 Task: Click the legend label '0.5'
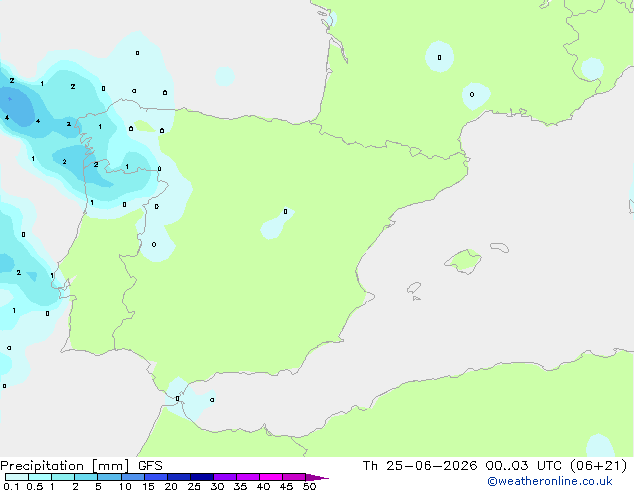pyautogui.click(x=35, y=486)
